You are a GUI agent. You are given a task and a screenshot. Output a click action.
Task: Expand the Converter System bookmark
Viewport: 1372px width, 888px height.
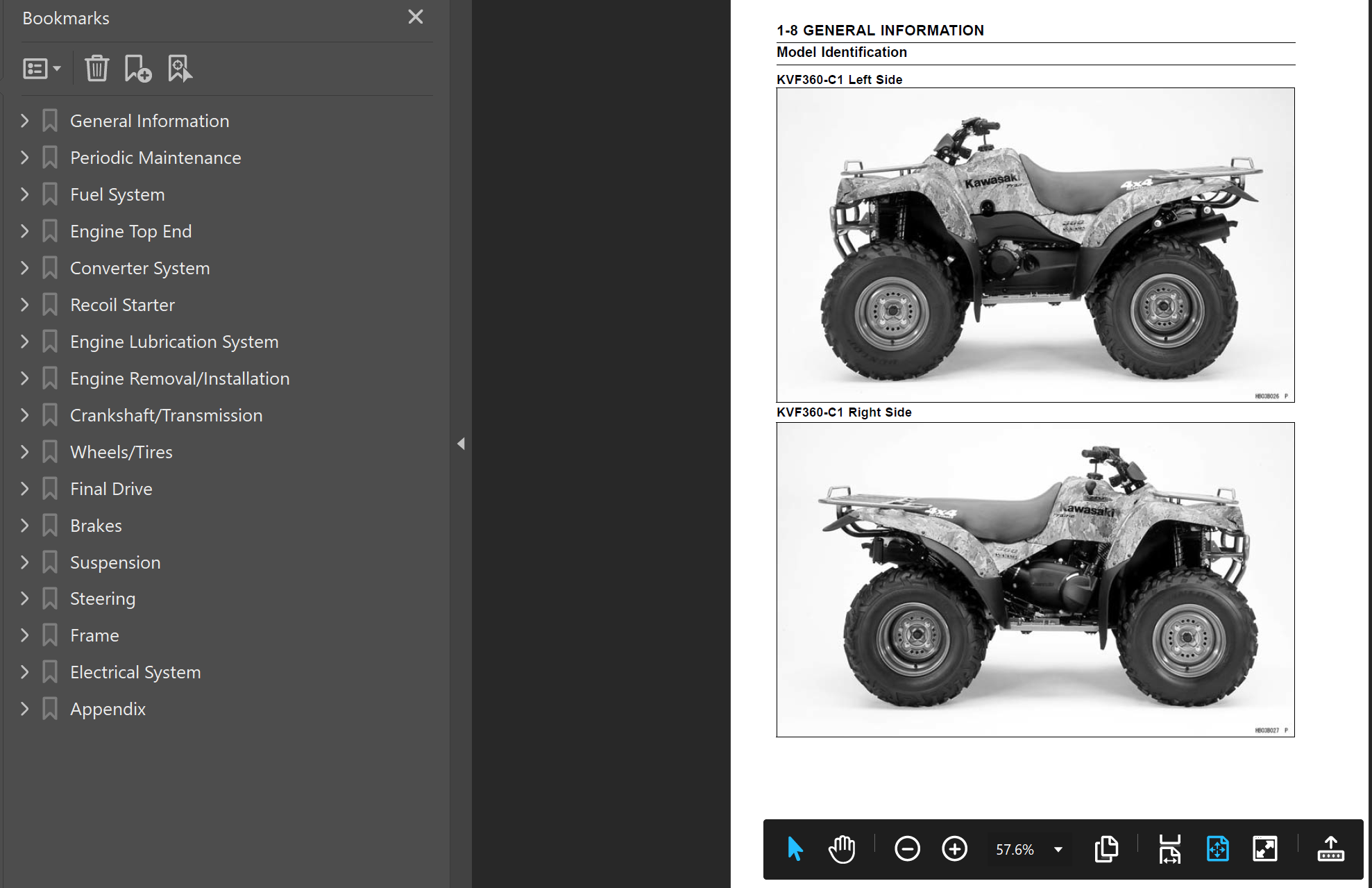tap(25, 268)
